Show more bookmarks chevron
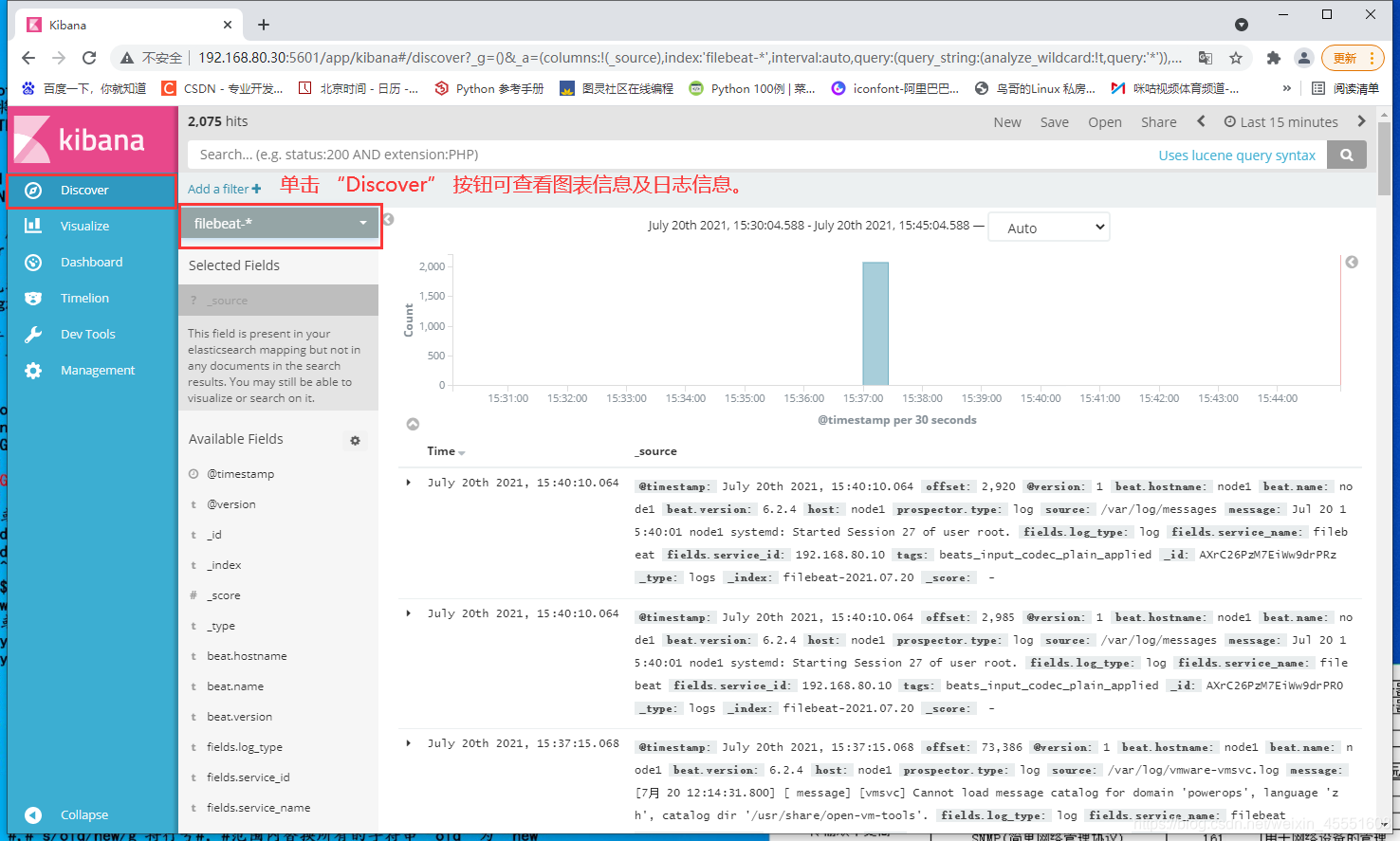The image size is (1400, 841). coord(1286,88)
